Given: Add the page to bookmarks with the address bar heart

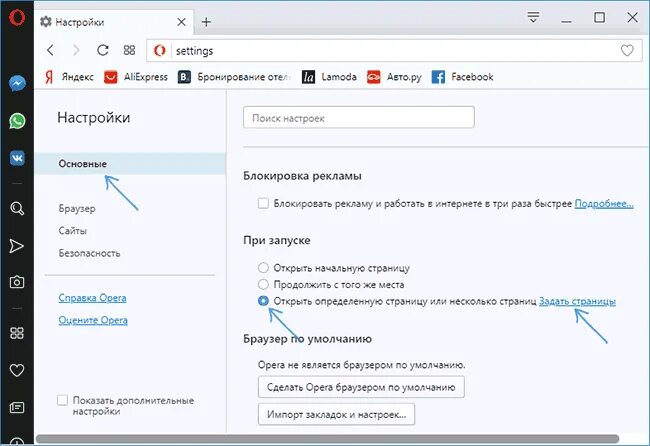Looking at the screenshot, I should click(627, 51).
